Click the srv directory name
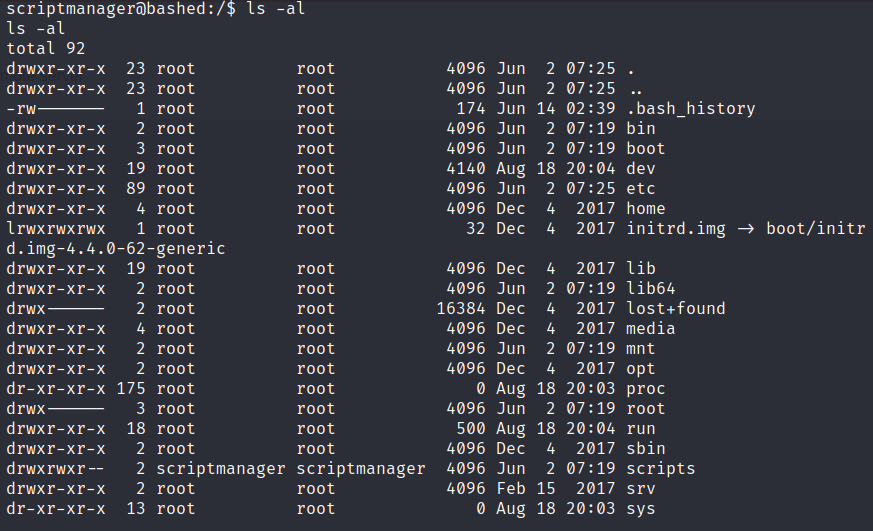 pos(640,489)
